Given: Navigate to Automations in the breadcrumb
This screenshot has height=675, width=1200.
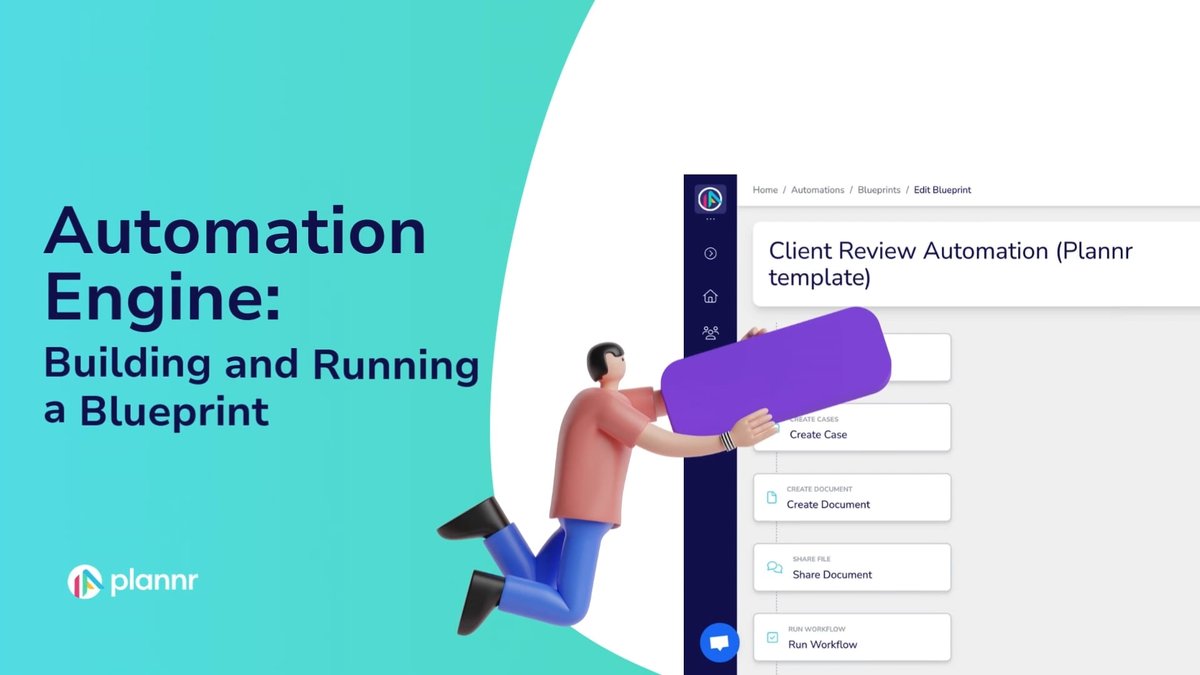Looking at the screenshot, I should (x=817, y=190).
